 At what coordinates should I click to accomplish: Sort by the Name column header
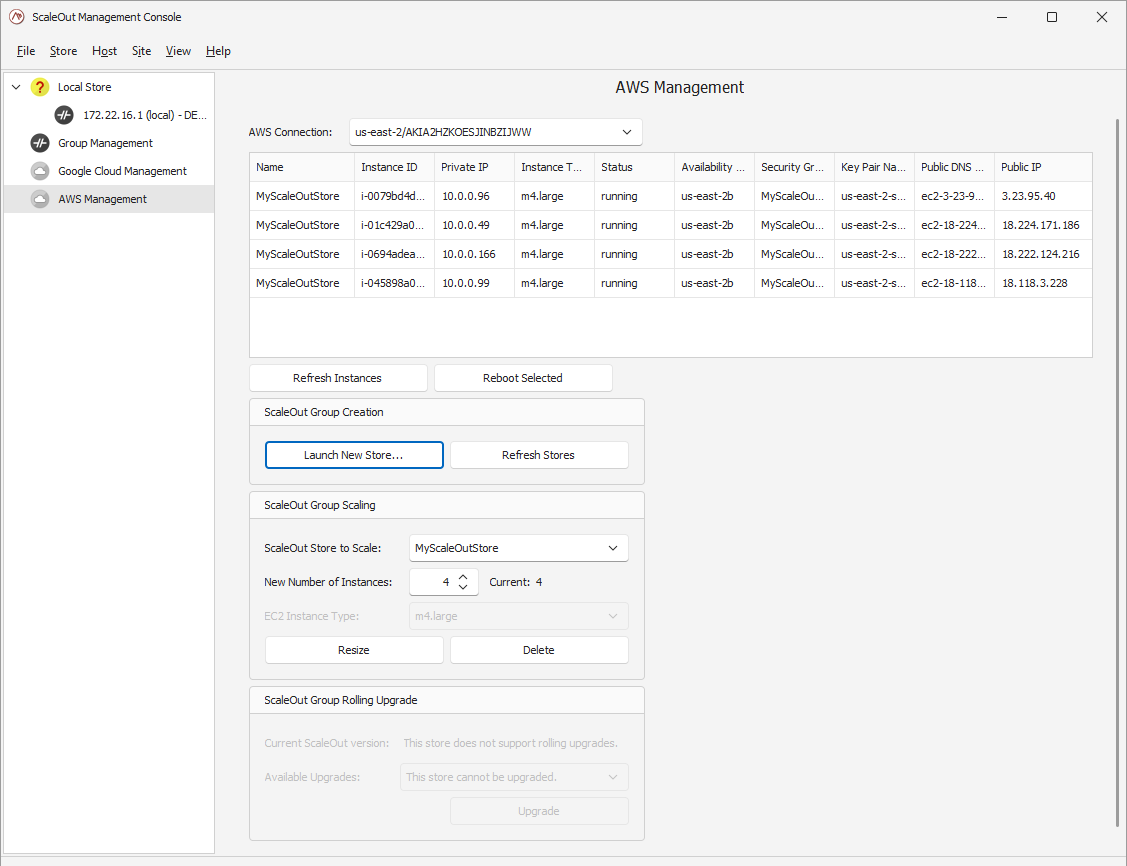[302, 167]
